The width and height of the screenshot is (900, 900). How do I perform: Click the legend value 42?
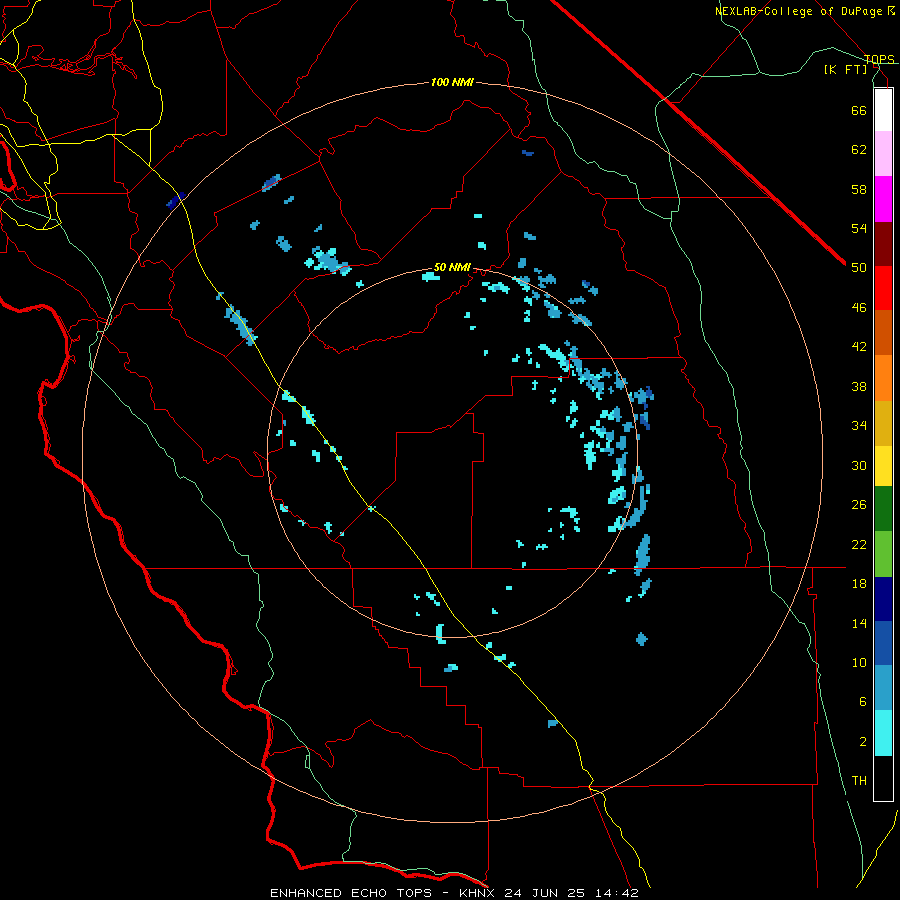pyautogui.click(x=859, y=347)
